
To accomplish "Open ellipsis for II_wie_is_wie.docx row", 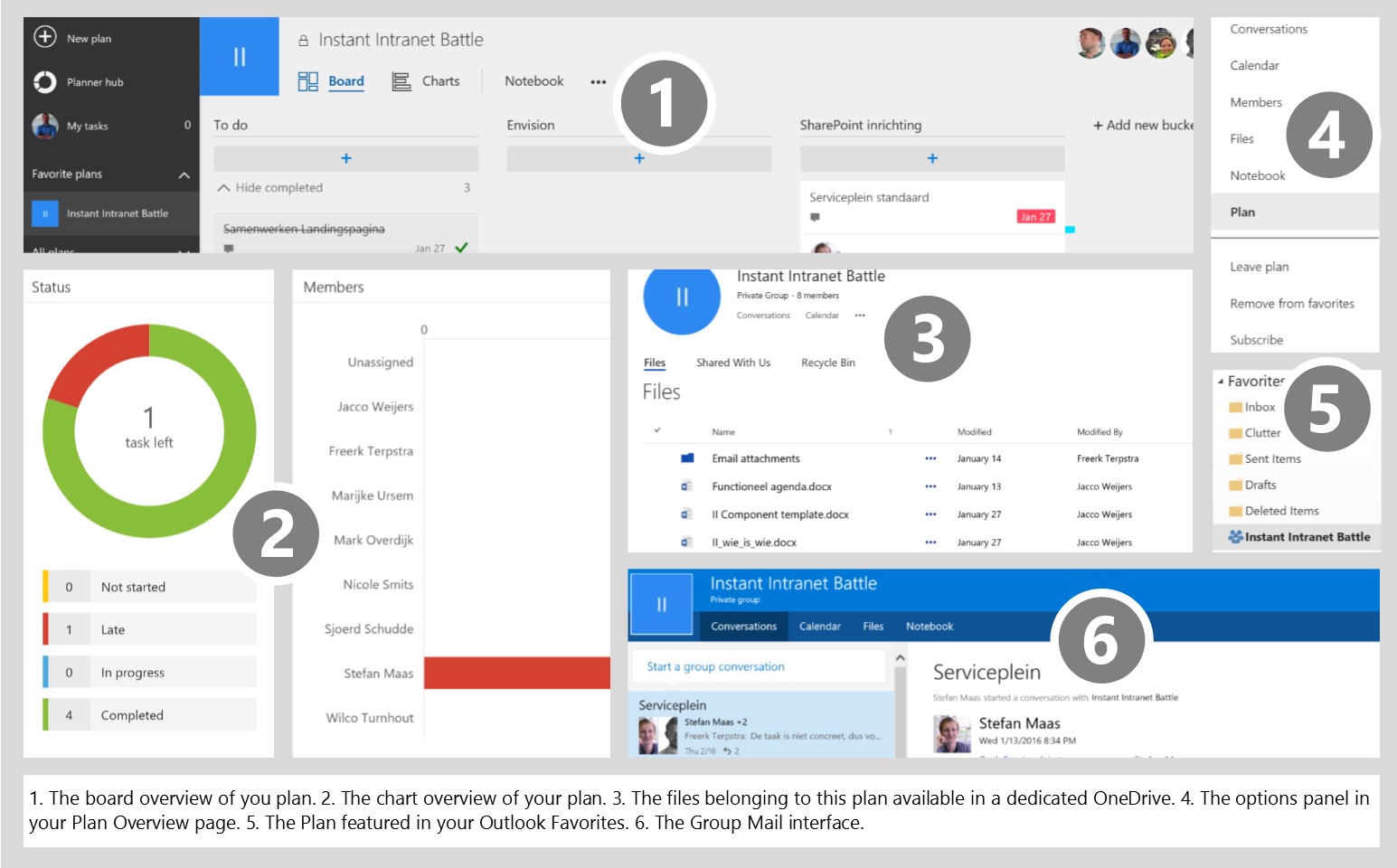I will (930, 542).
